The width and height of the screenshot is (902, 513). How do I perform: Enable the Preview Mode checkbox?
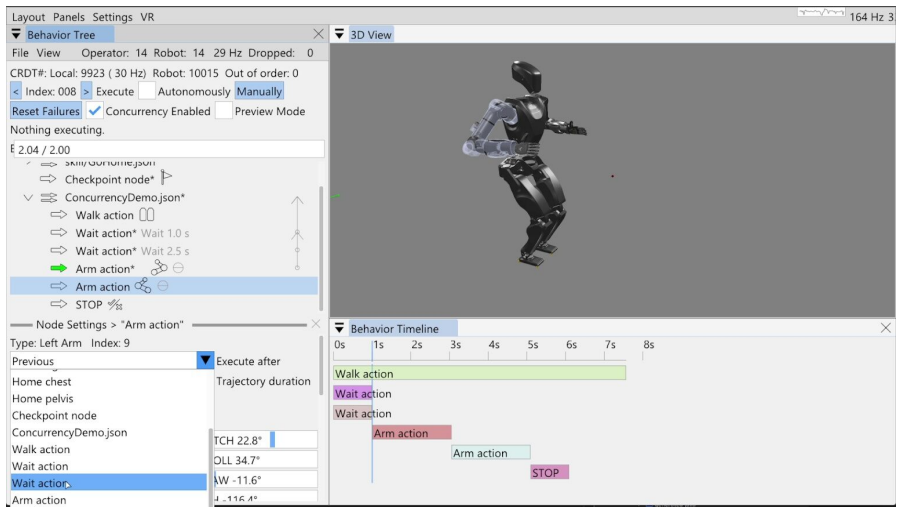(x=224, y=111)
